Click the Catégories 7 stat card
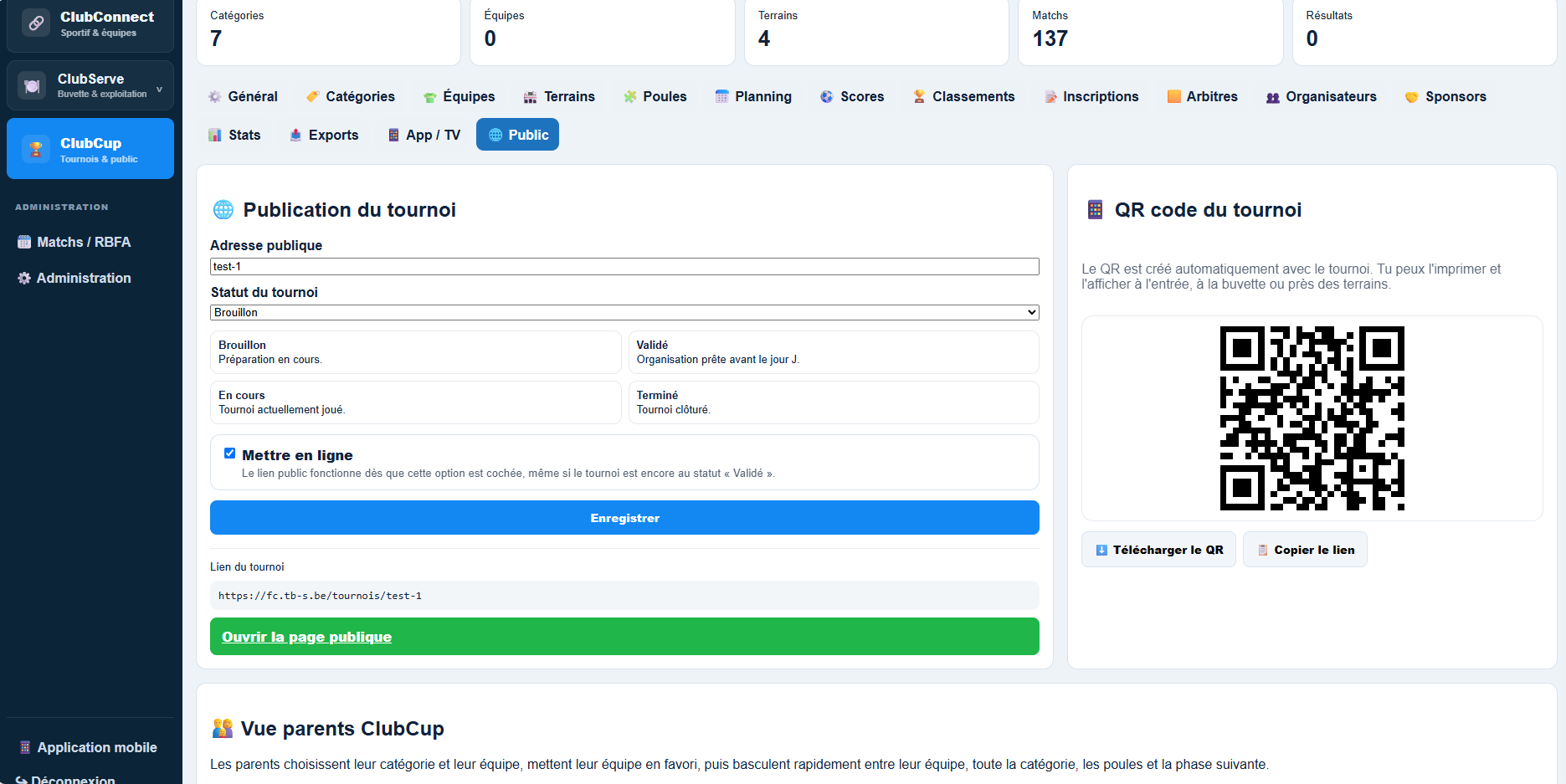 coord(328,32)
